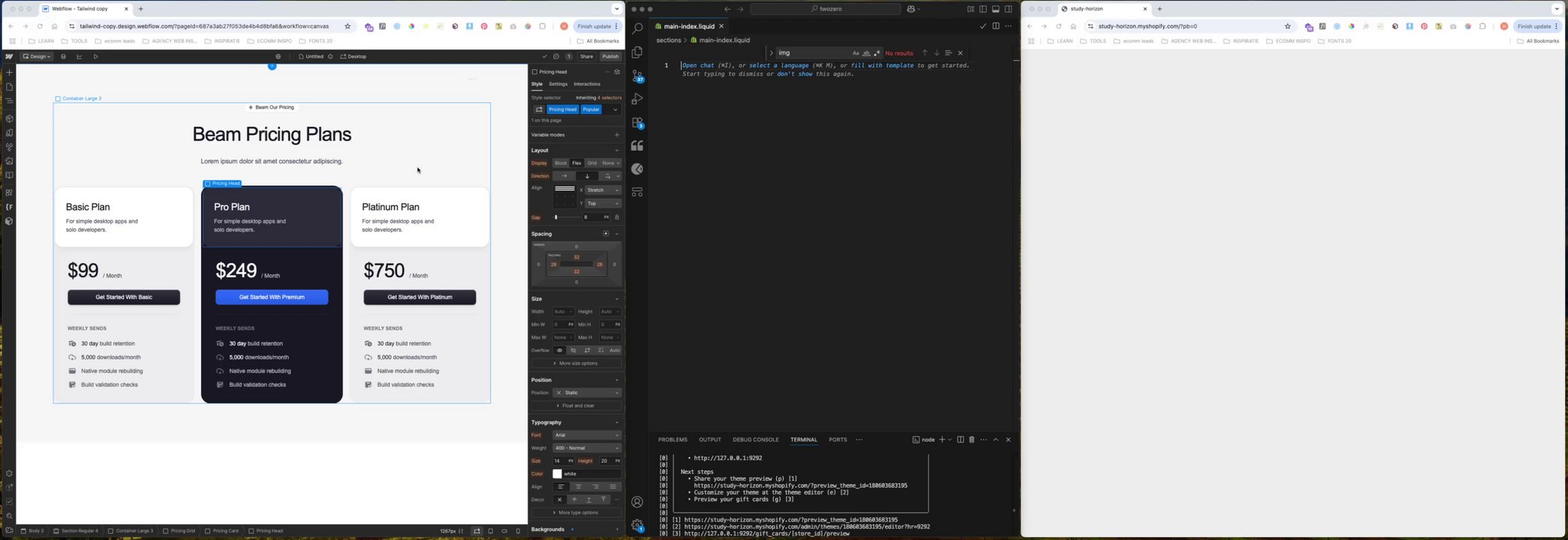The height and width of the screenshot is (540, 1568).
Task: Expand Toggle Replace arrow in find widget
Action: pos(771,53)
